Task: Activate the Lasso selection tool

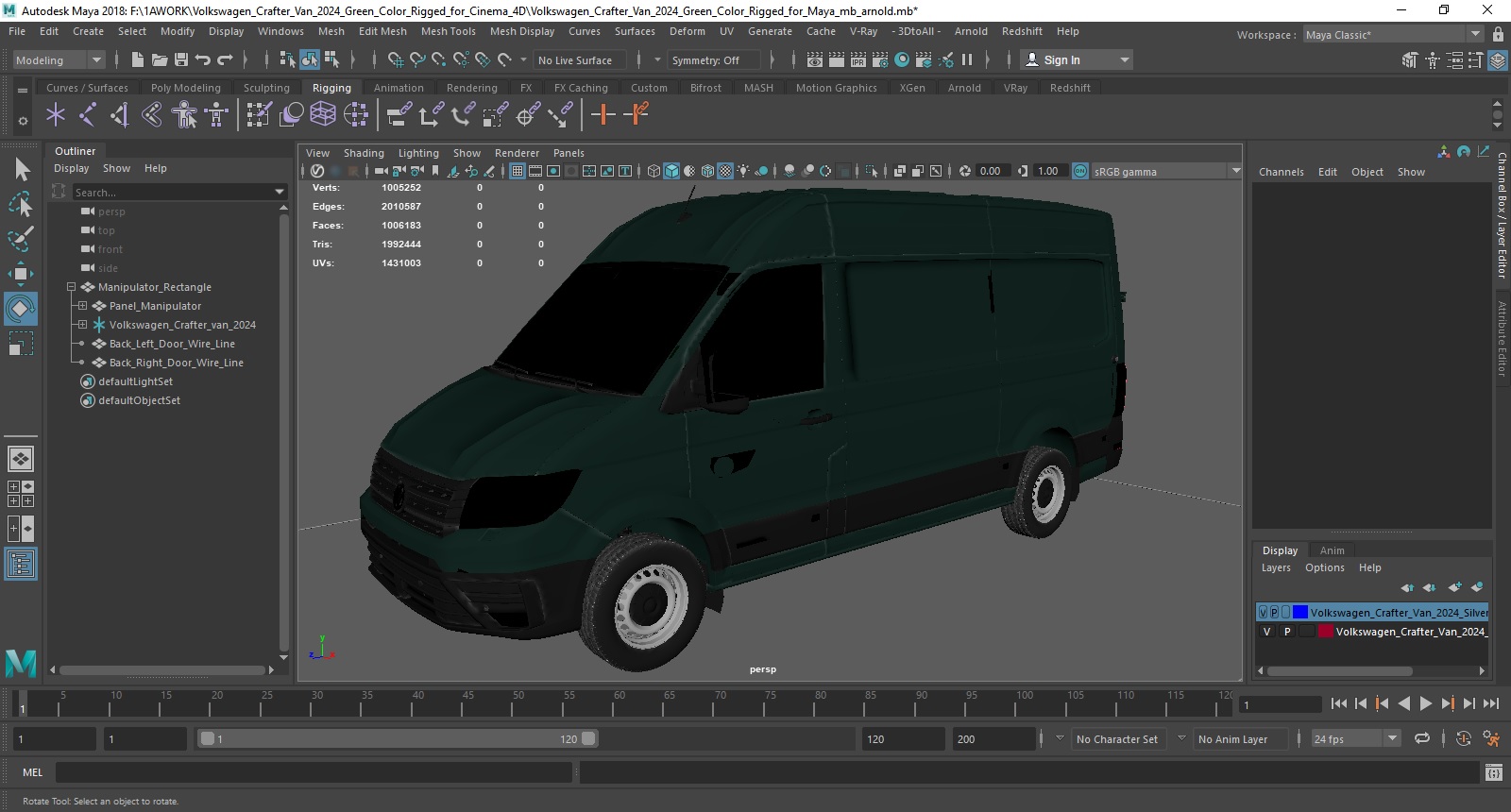Action: coord(21,204)
